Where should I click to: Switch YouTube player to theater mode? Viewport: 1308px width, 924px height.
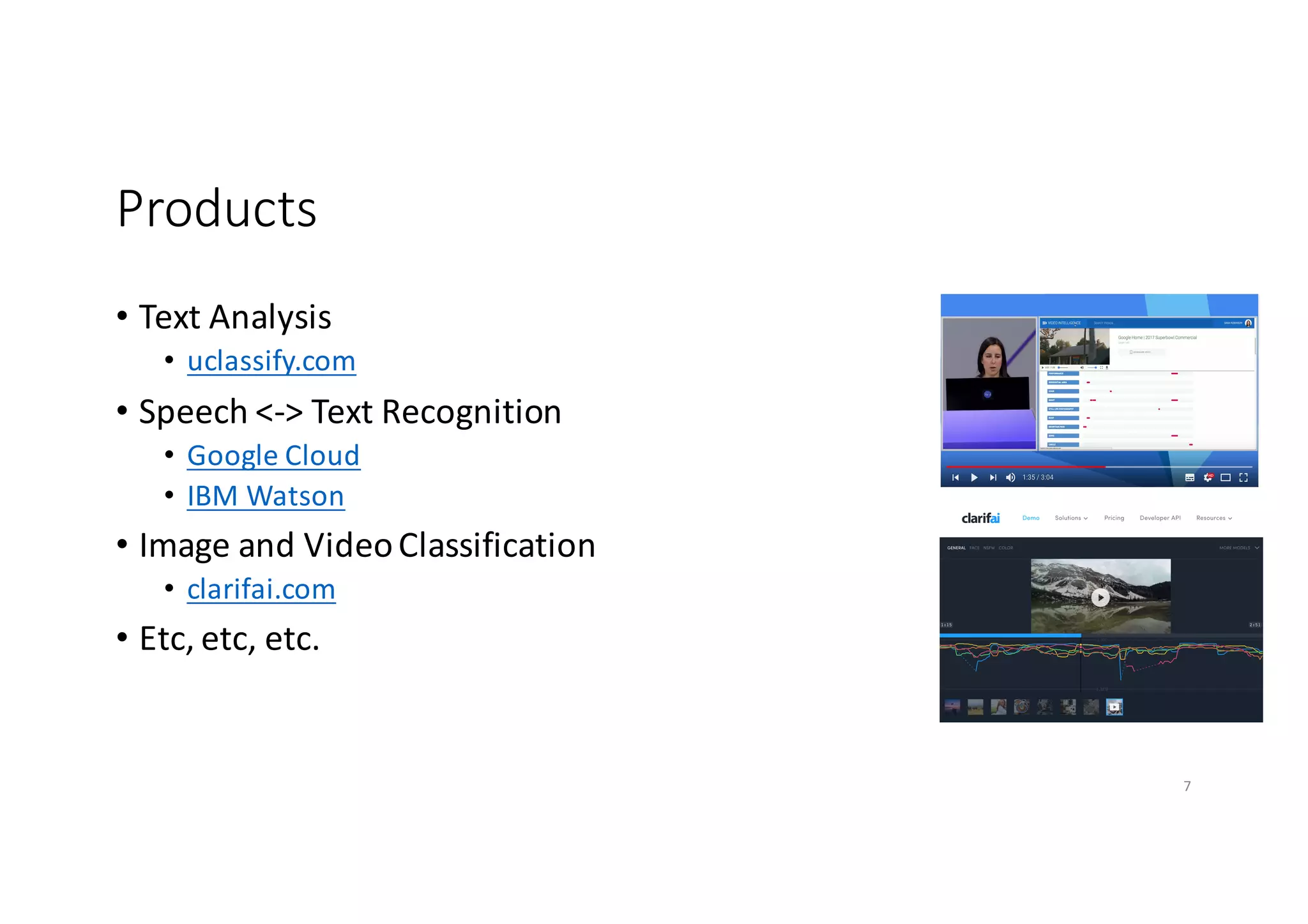[1226, 478]
